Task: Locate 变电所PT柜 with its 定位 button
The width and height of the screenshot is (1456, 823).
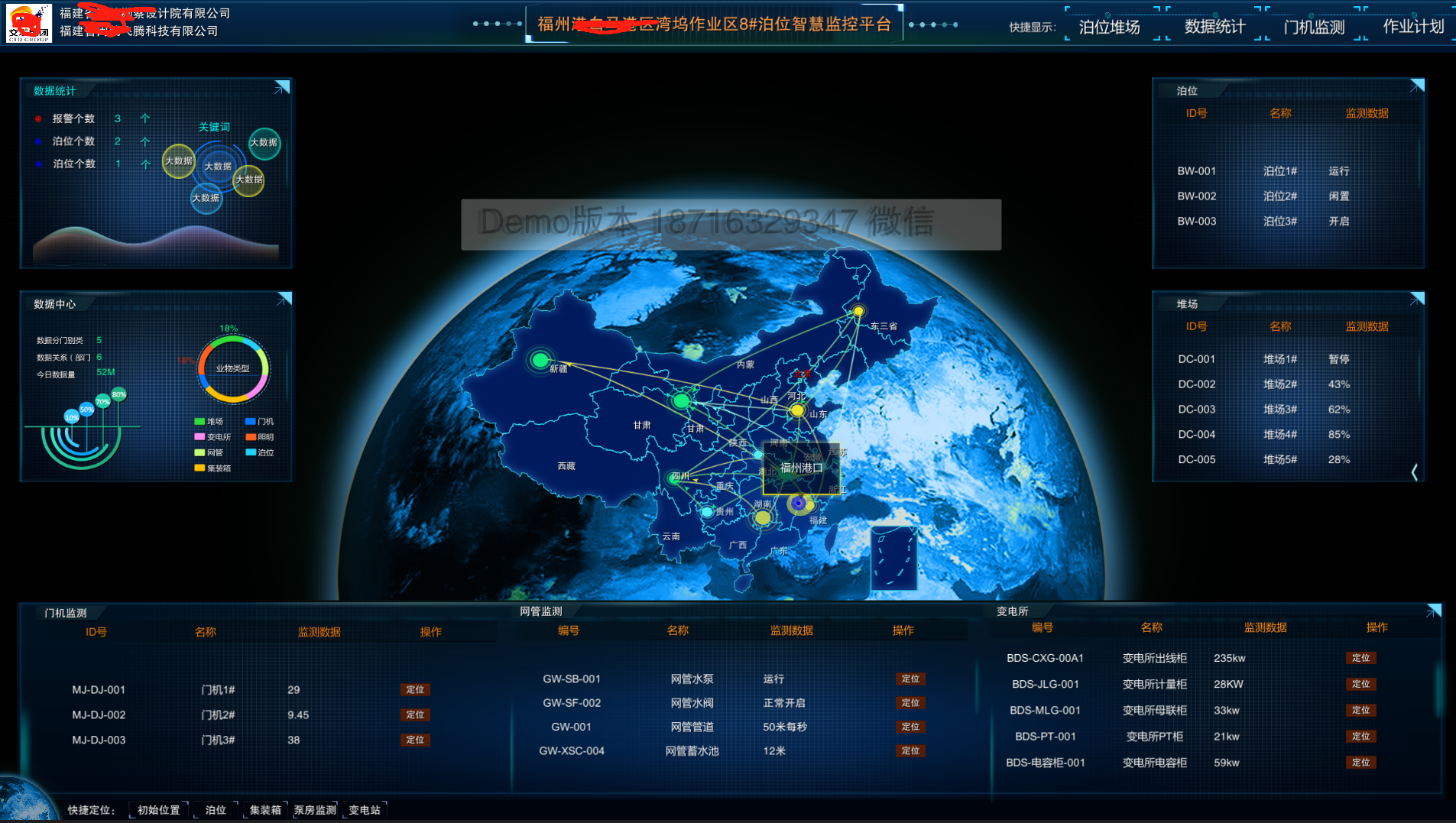Action: [x=1360, y=736]
